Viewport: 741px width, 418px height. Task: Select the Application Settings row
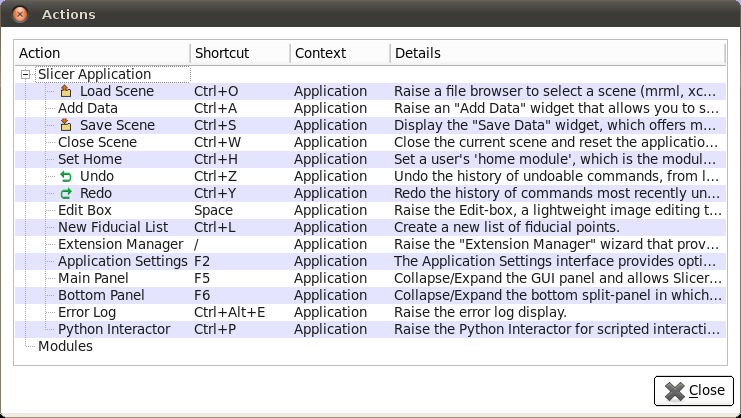(x=122, y=261)
